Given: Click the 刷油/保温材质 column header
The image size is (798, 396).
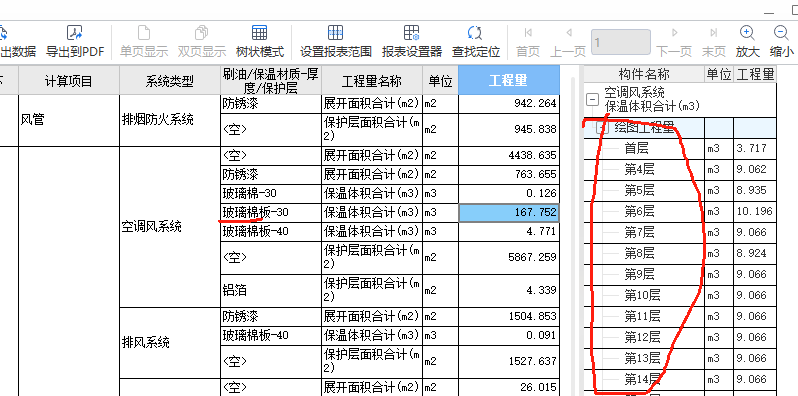Looking at the screenshot, I should click(271, 80).
